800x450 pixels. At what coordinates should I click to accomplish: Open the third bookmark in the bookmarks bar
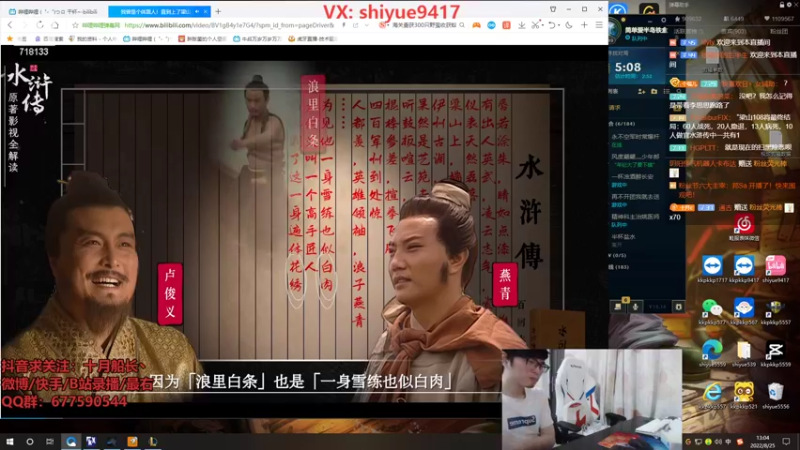click(x=92, y=39)
